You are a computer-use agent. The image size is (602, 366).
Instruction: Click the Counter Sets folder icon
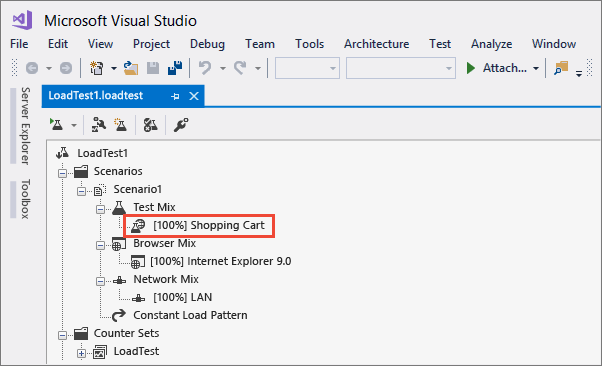point(81,333)
